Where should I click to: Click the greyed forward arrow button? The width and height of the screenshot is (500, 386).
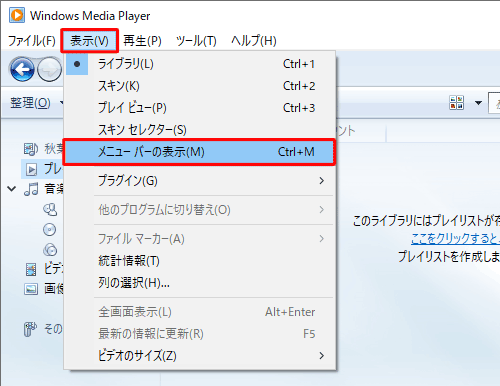(49, 69)
